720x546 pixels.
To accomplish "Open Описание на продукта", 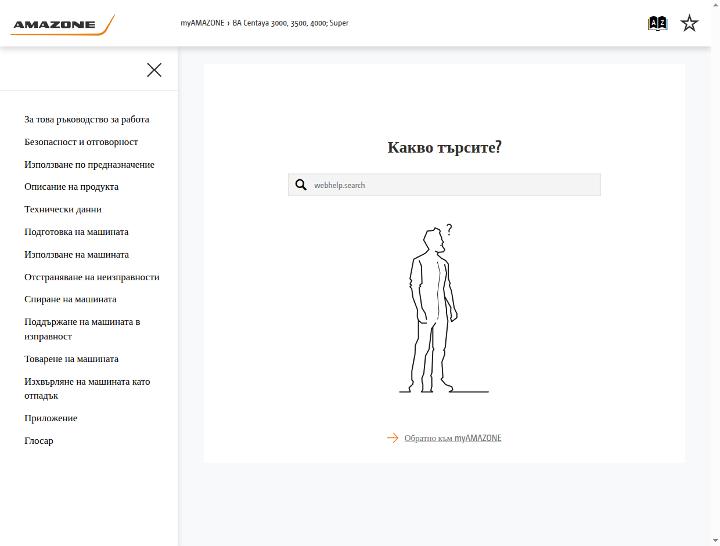I will pos(72,187).
